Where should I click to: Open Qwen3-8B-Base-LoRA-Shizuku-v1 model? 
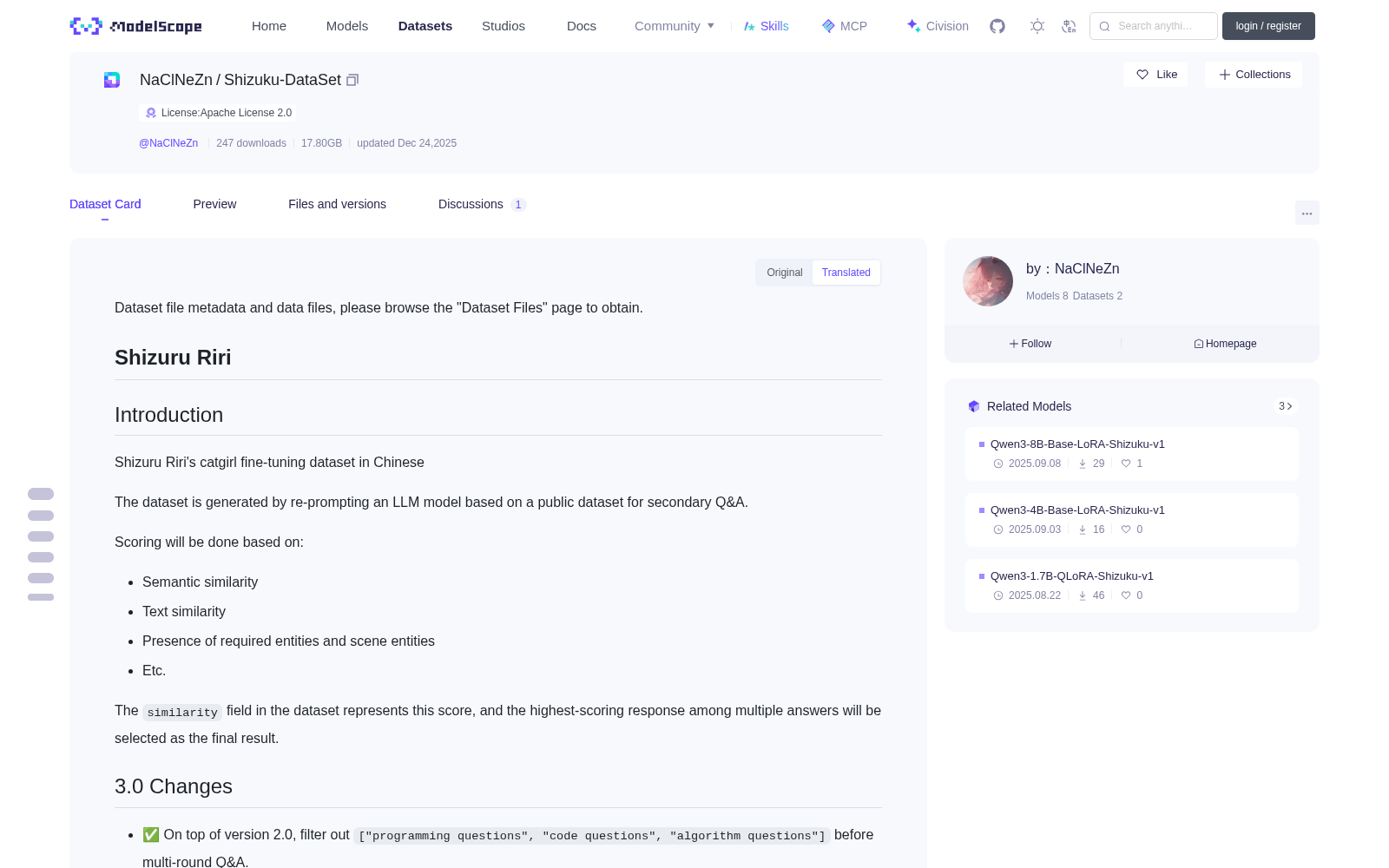coord(1077,444)
